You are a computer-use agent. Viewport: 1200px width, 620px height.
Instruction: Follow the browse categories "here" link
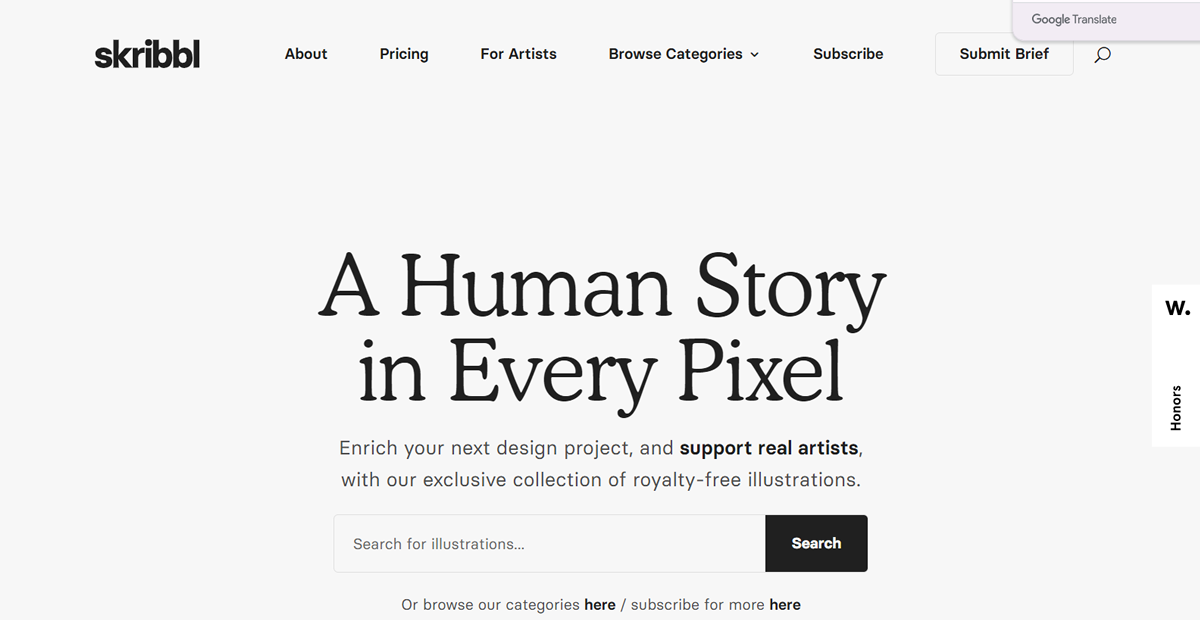pyautogui.click(x=600, y=605)
